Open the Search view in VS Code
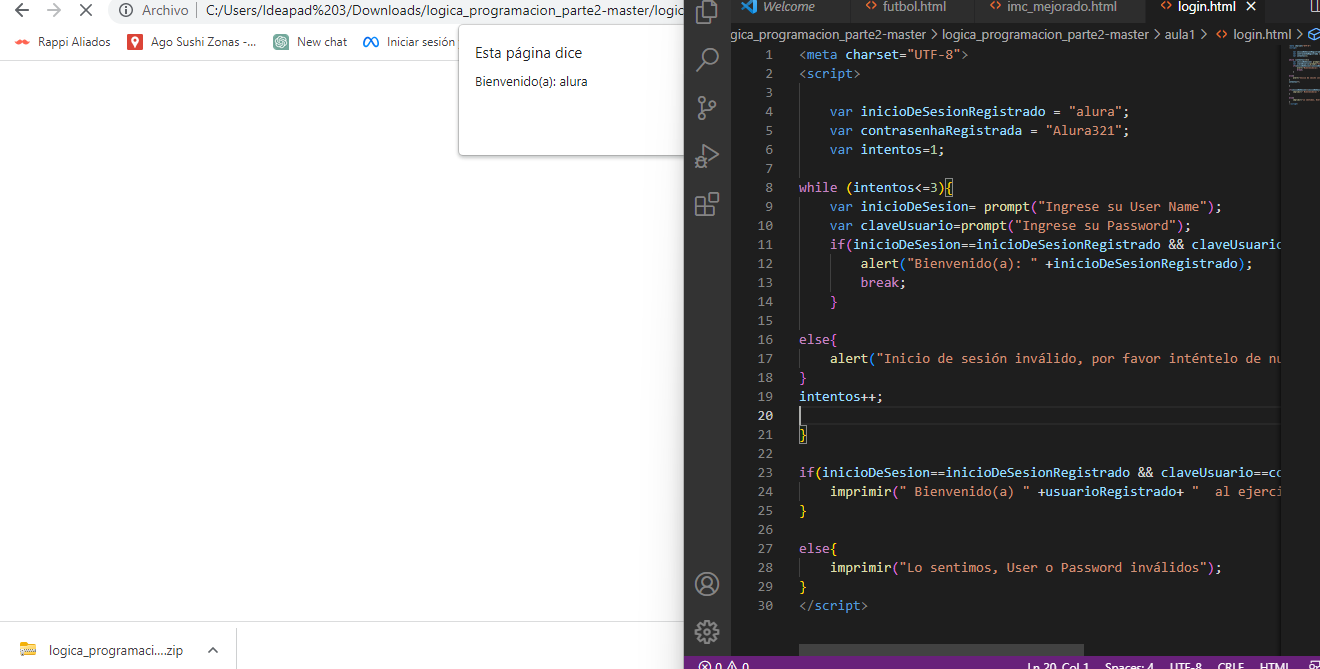This screenshot has width=1320, height=669. click(x=707, y=60)
